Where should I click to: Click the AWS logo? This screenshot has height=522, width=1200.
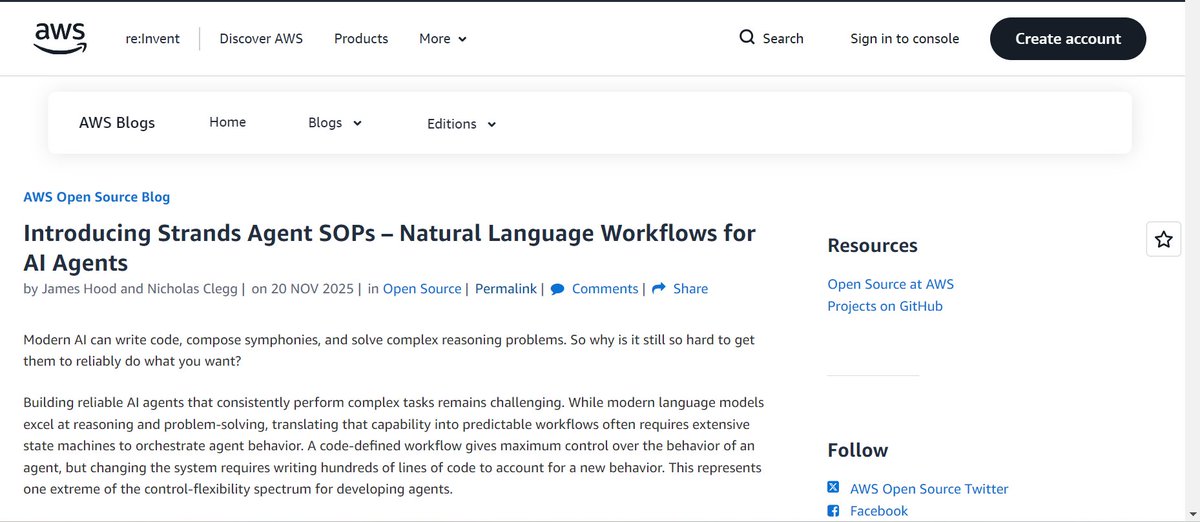61,38
